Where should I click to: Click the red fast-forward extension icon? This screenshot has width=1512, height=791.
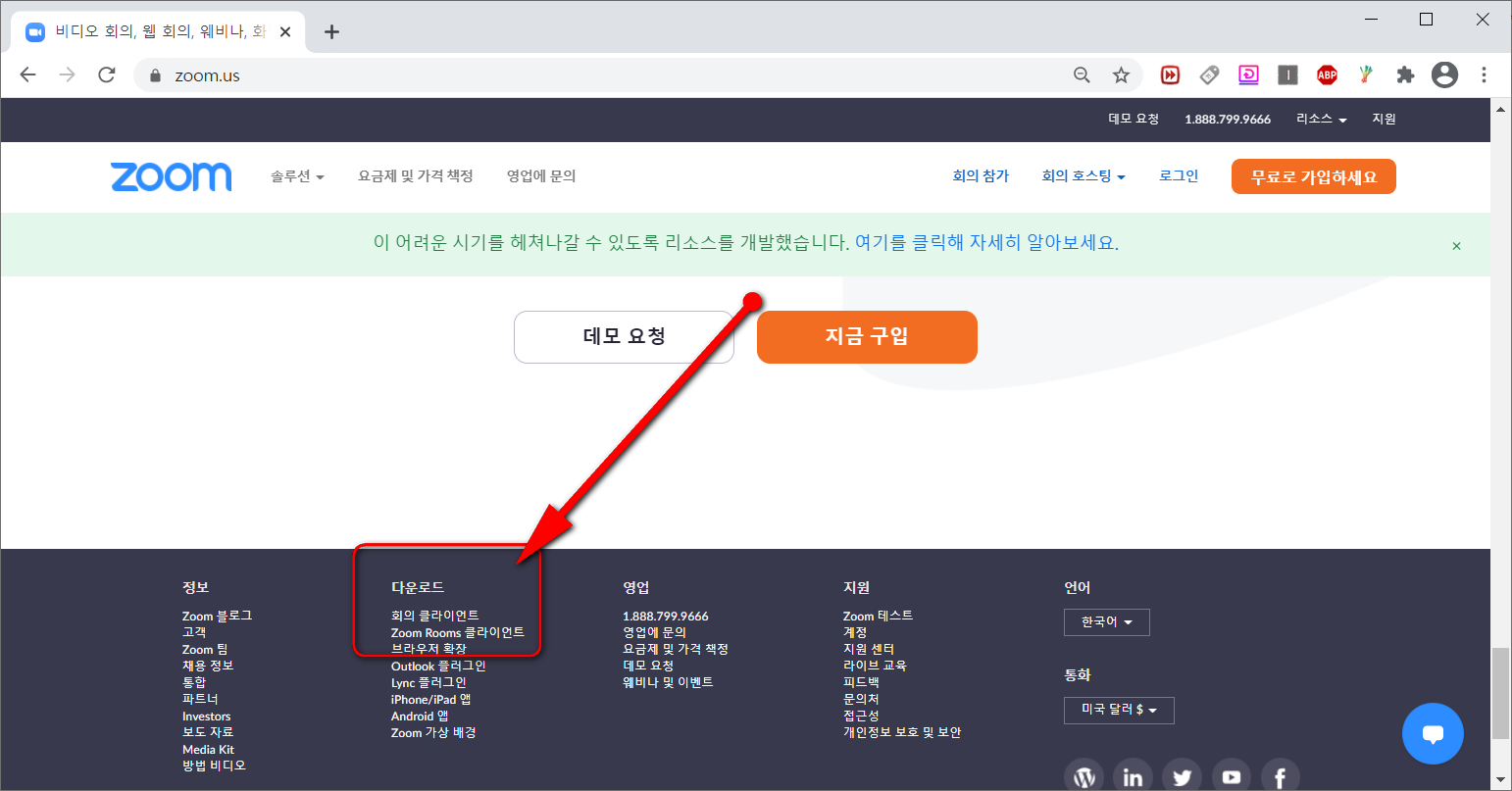1170,74
